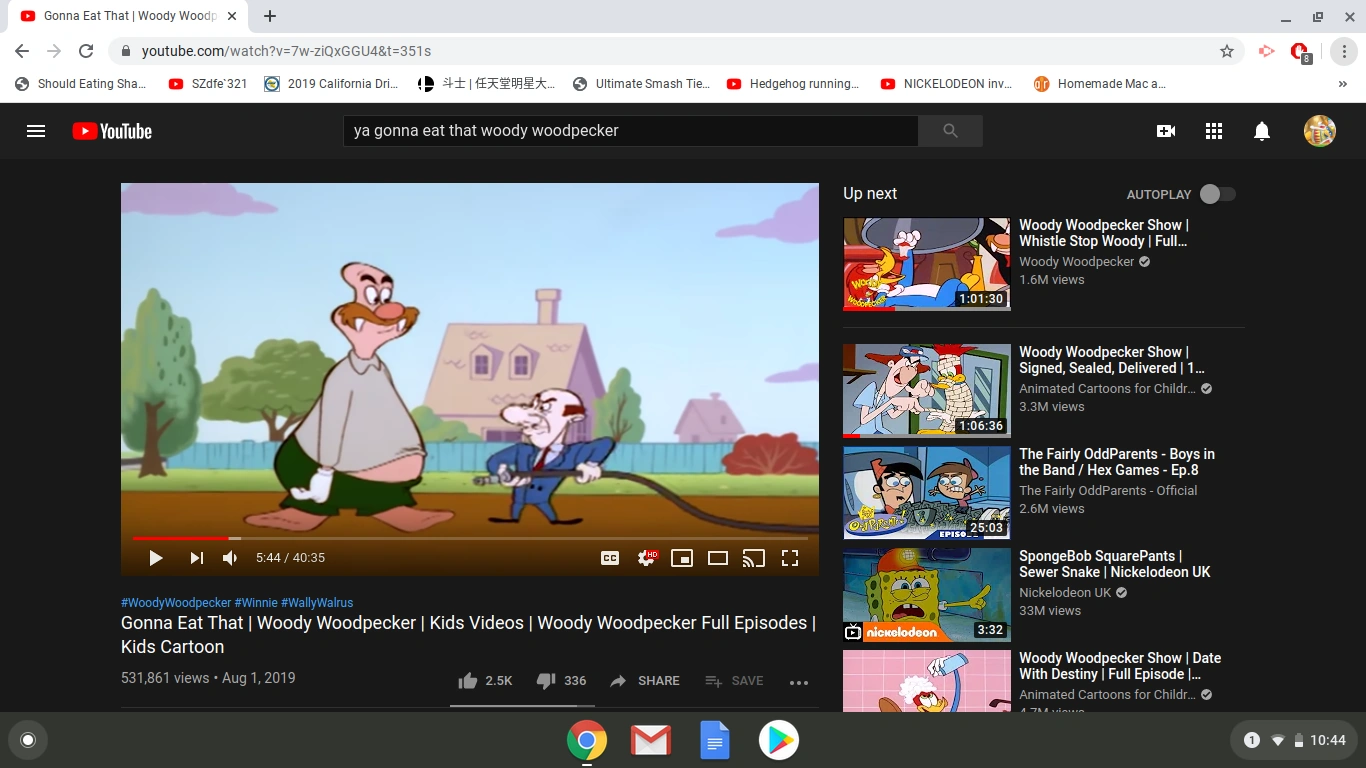This screenshot has width=1366, height=768.
Task: Mute the video volume
Action: [x=231, y=558]
